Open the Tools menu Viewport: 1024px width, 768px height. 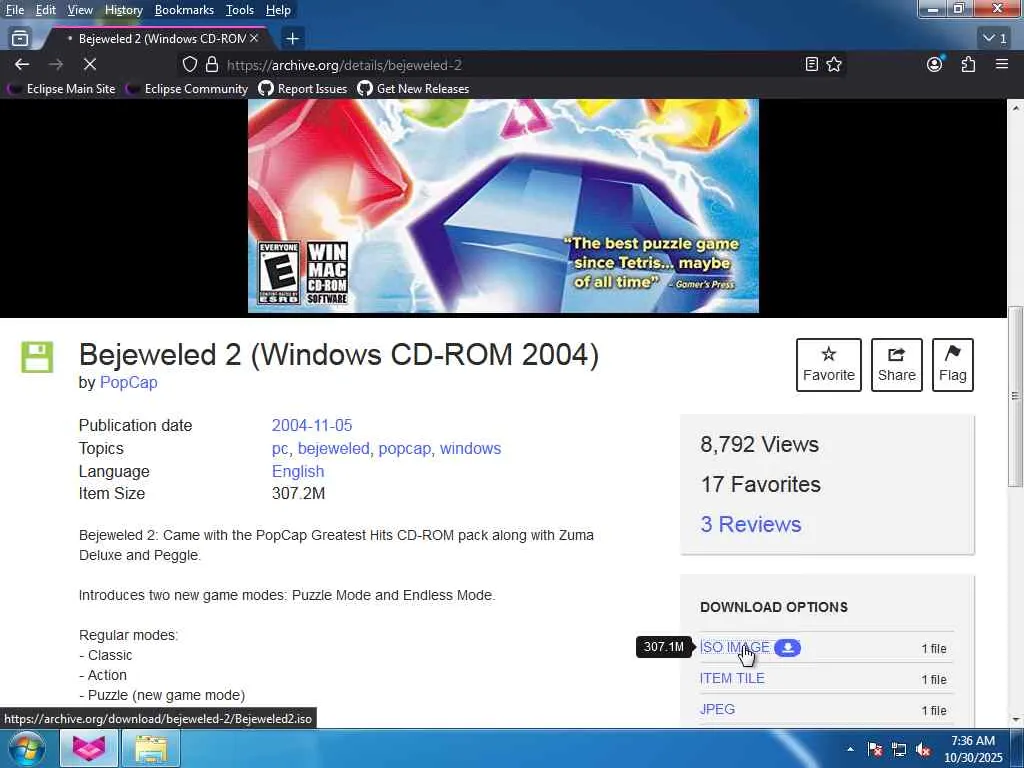[x=240, y=10]
